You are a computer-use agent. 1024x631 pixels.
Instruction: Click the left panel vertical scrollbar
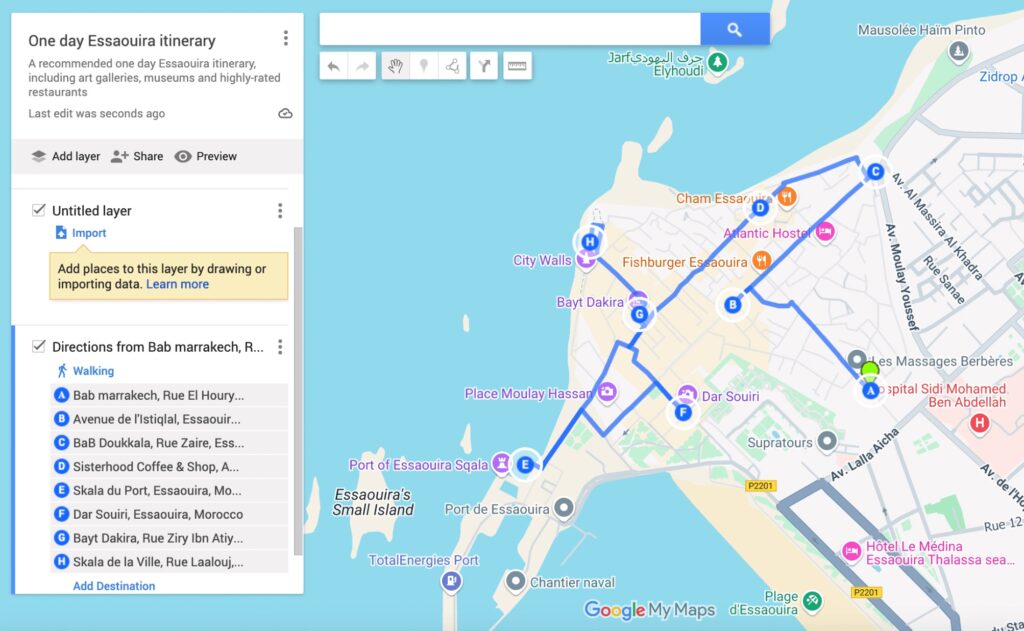[298, 391]
